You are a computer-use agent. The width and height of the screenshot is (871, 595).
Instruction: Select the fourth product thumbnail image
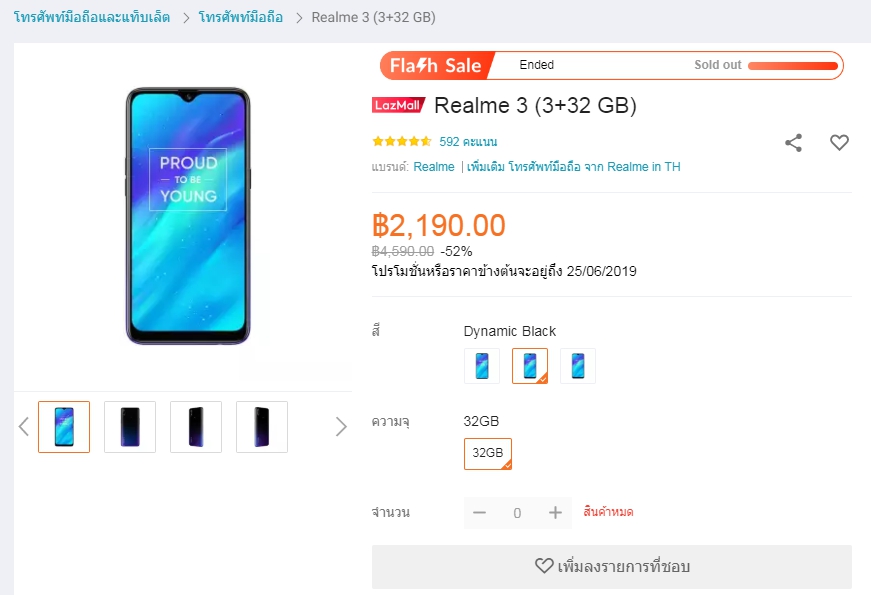coord(262,427)
